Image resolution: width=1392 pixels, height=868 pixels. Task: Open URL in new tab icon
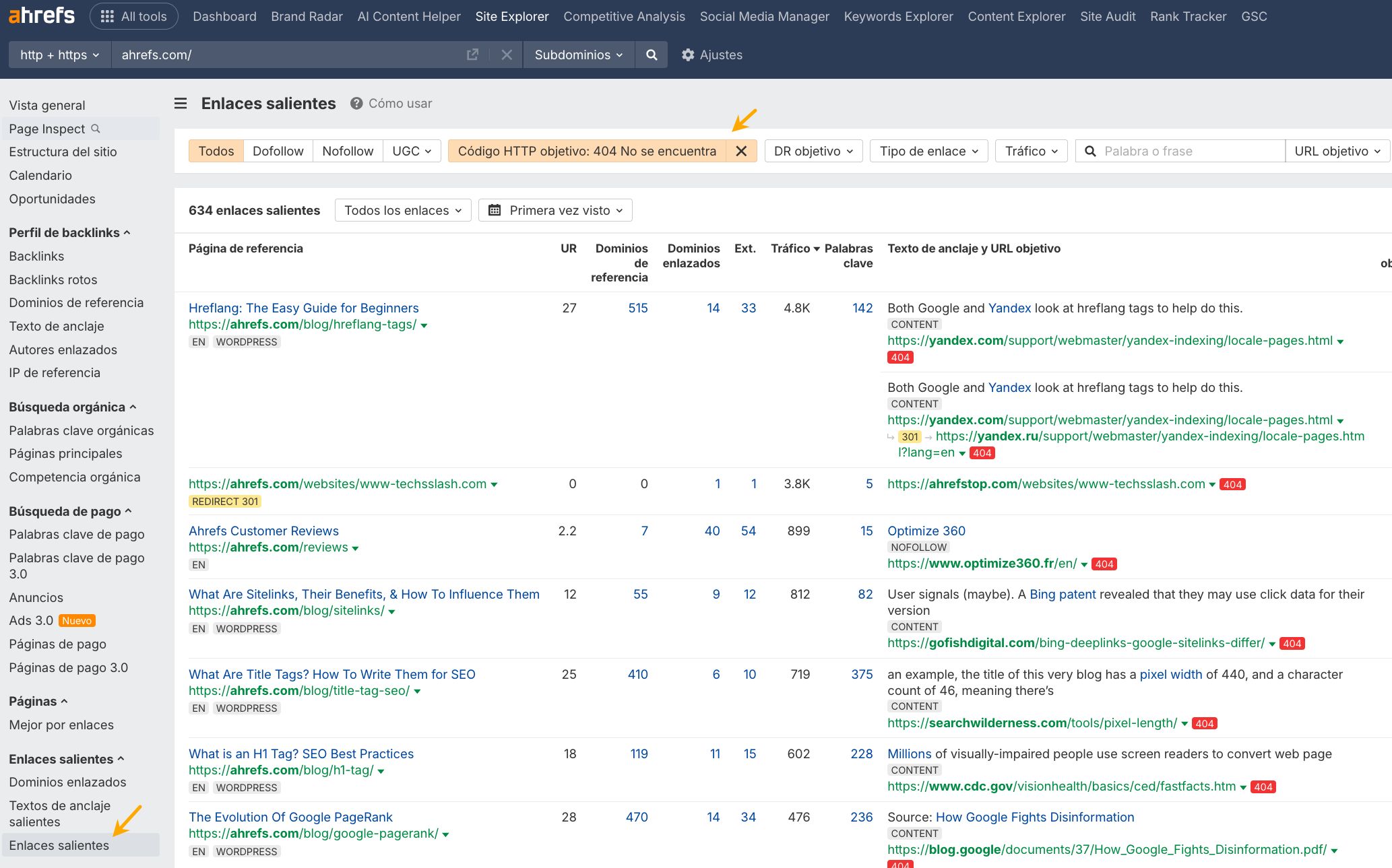click(472, 55)
